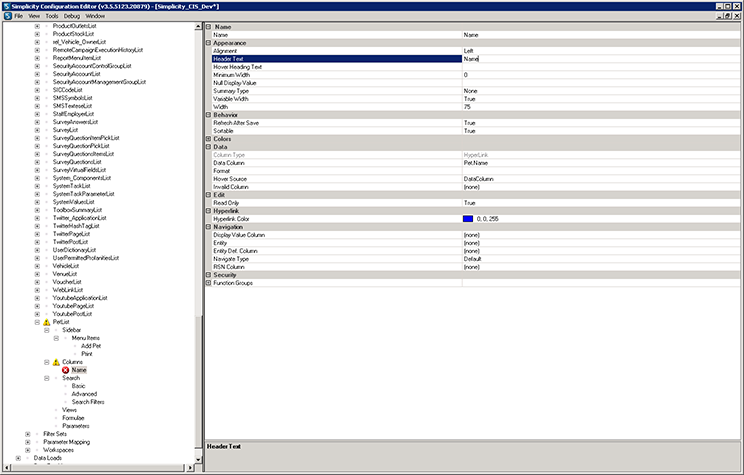Click the tree horizontal scroll right arrow
744x475 pixels.
tap(190, 468)
